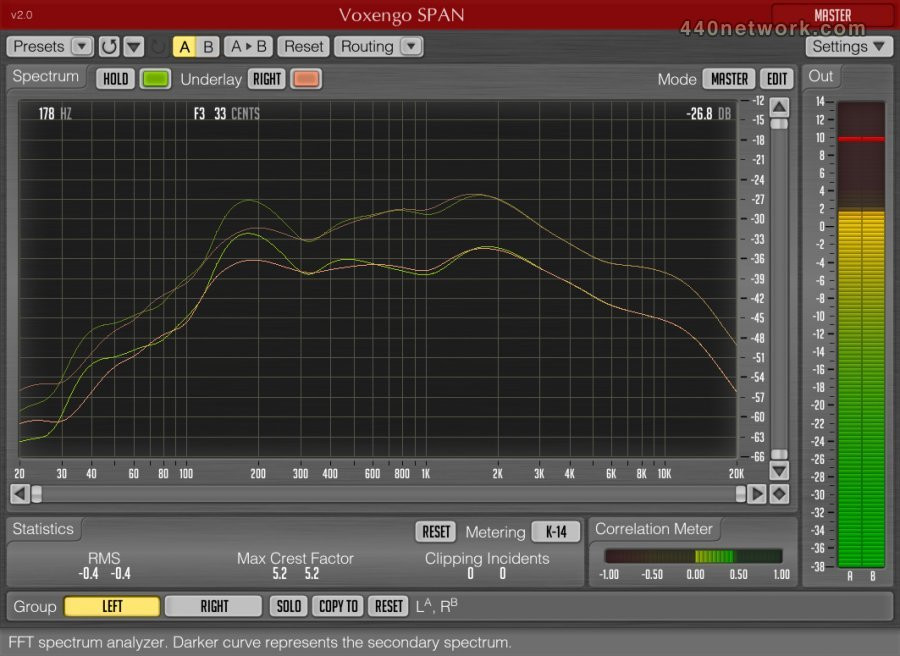Click the F3 33 CENTS note readout
Screen dimensions: 900x656
(x=226, y=114)
